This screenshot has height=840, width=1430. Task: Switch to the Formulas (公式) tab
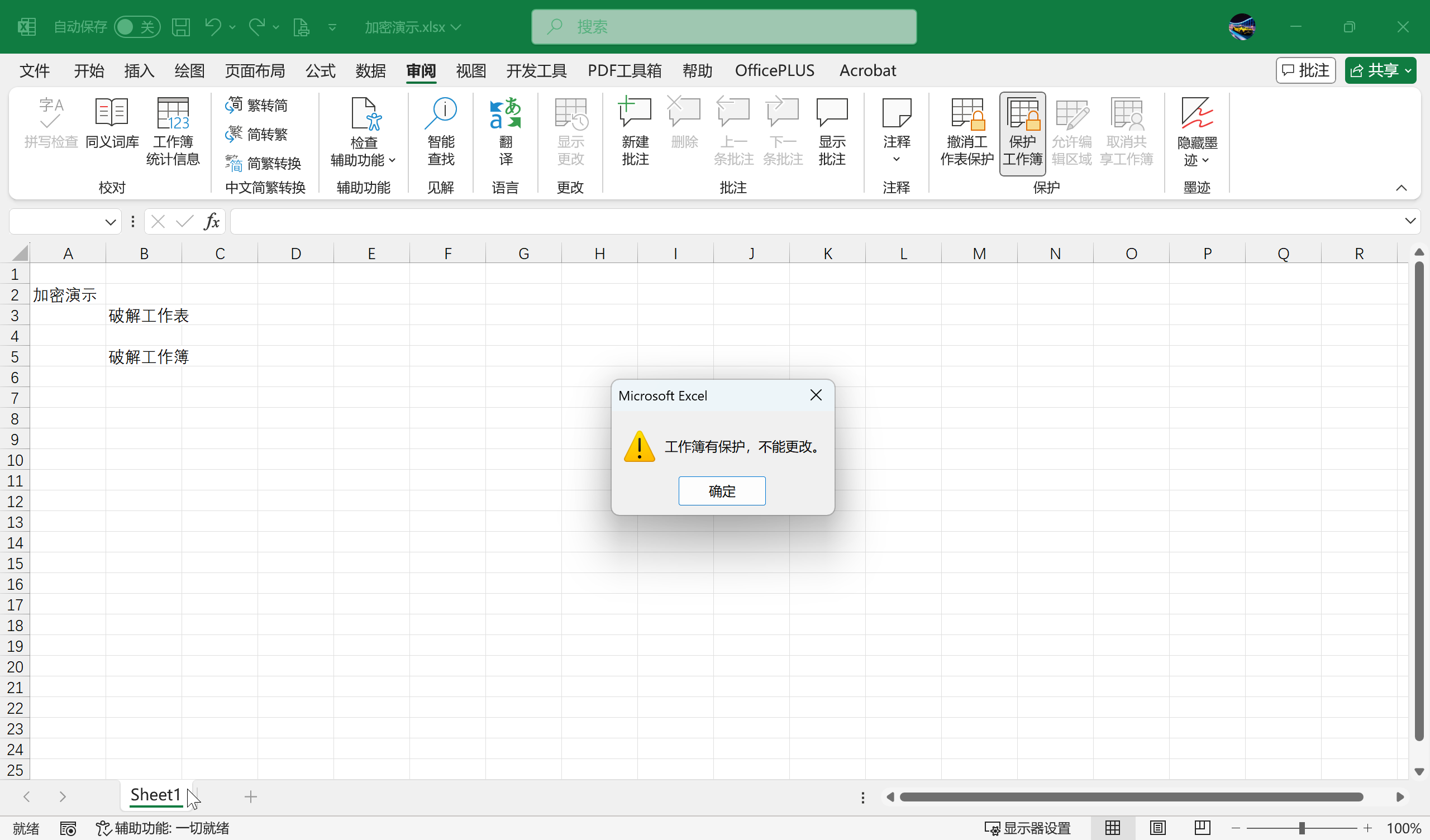320,70
